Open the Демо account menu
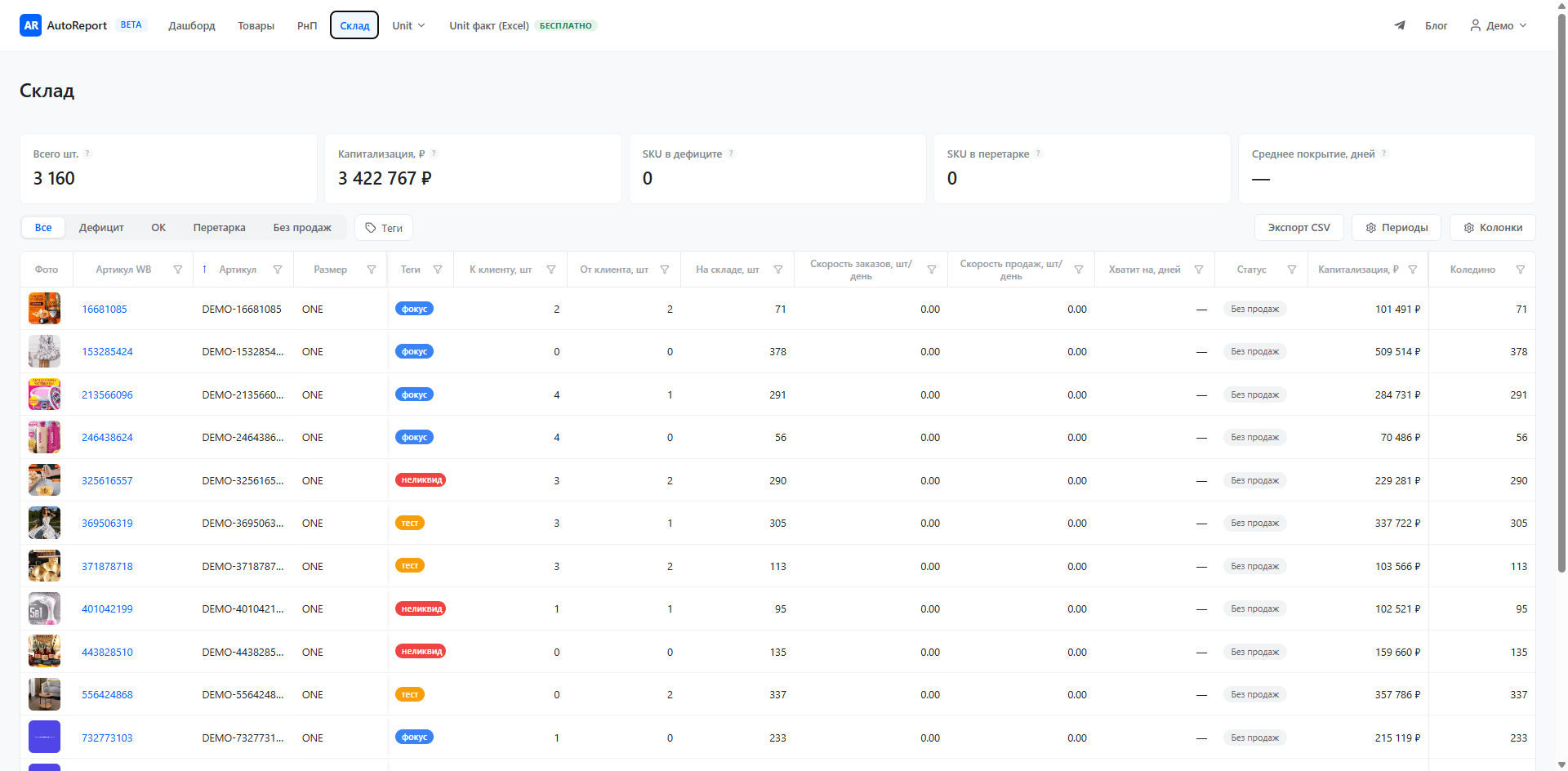1568x771 pixels. pyautogui.click(x=1499, y=25)
